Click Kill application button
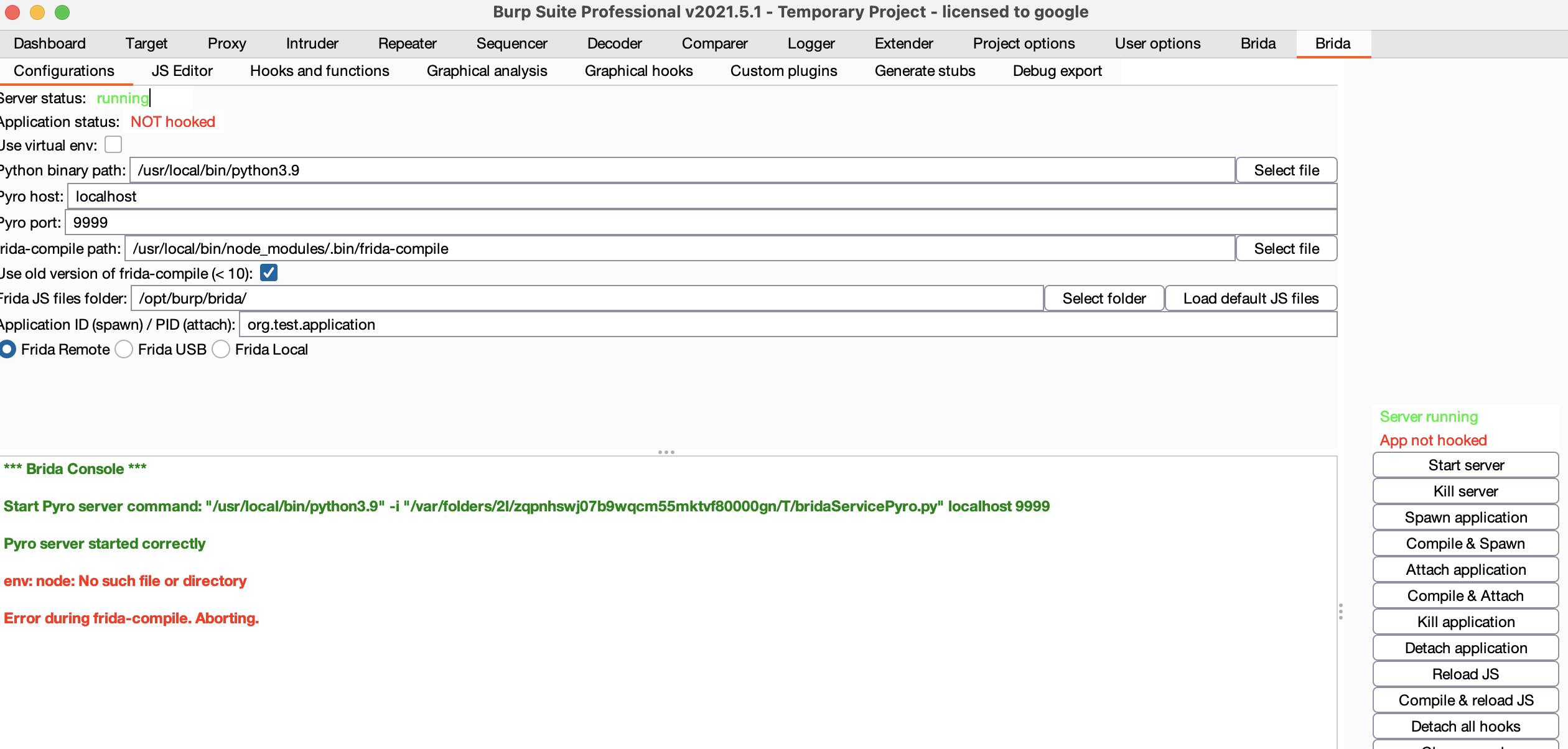 point(1465,622)
